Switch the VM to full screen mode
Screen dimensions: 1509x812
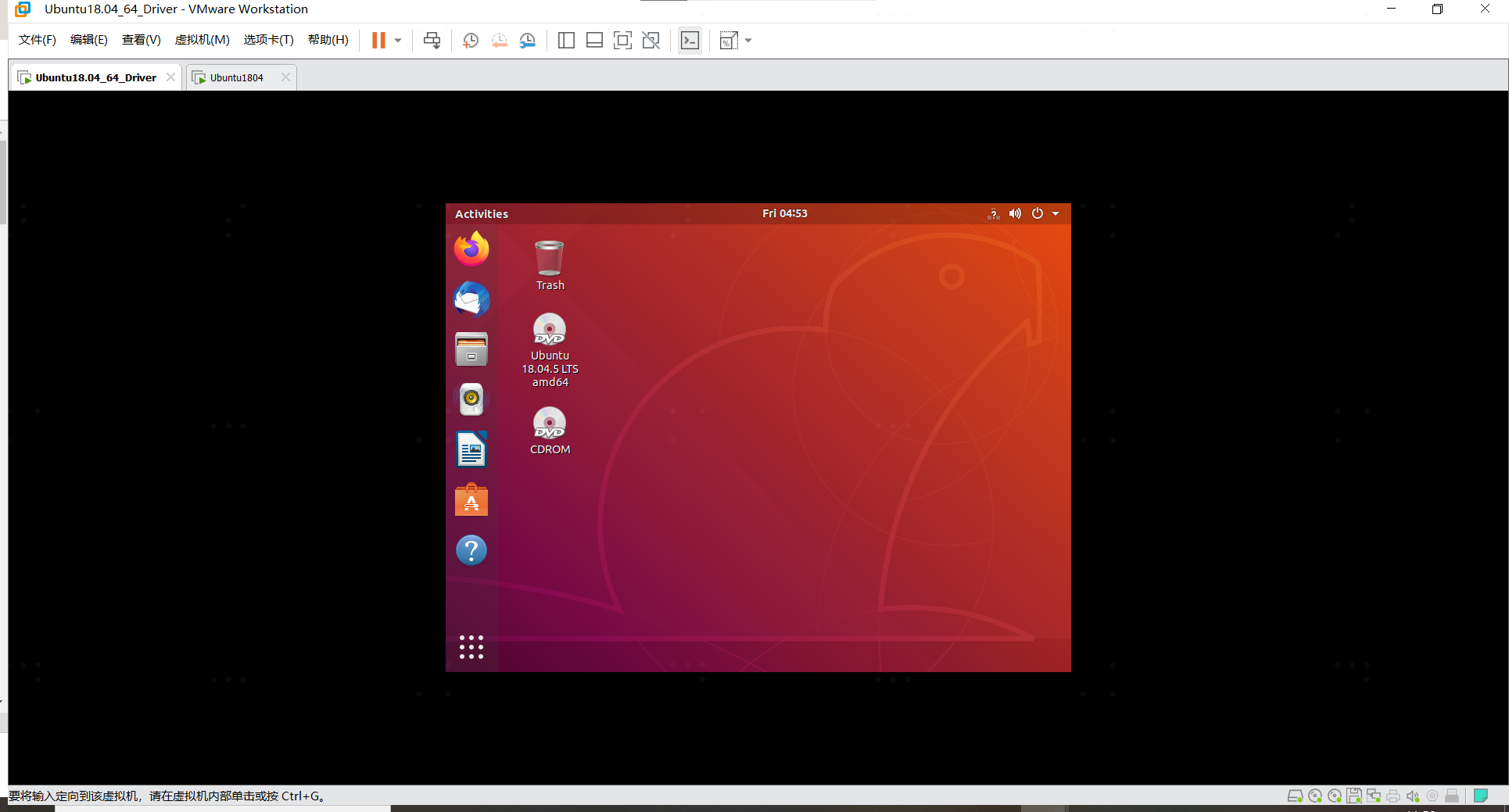[x=622, y=40]
